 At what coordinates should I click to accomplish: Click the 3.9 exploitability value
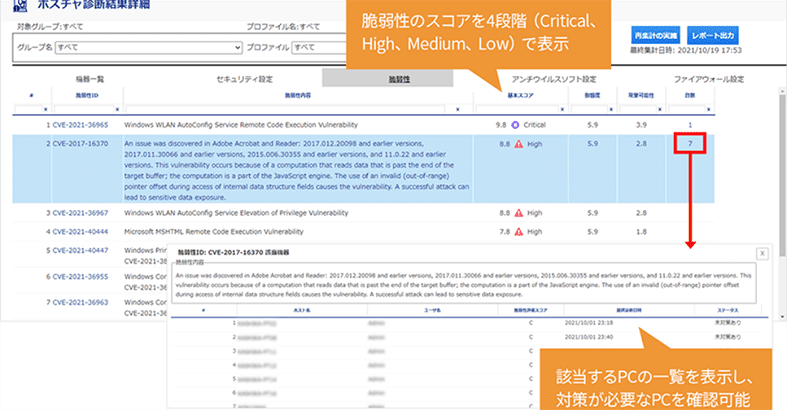[641, 125]
